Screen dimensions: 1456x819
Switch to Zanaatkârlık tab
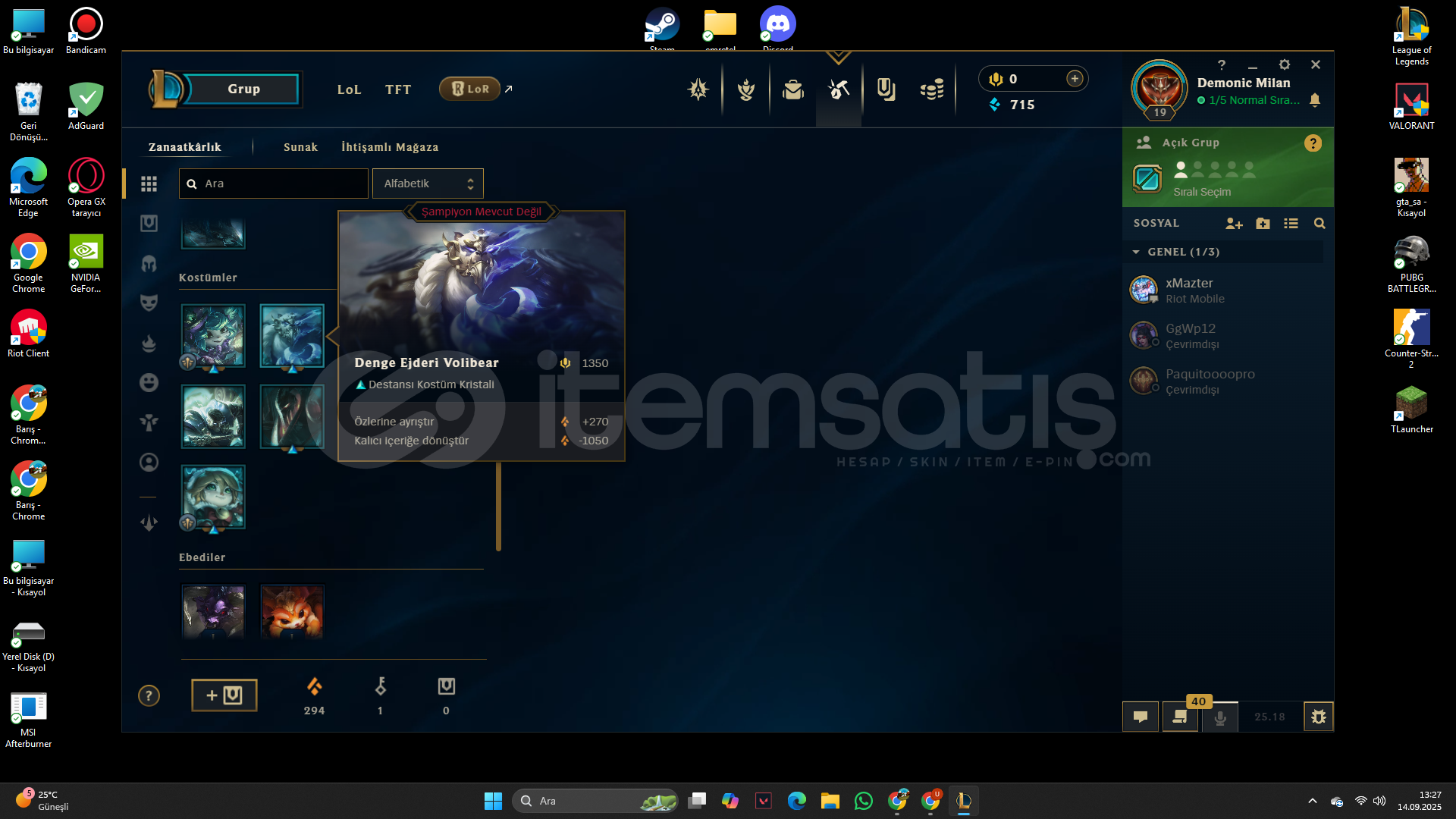[185, 147]
